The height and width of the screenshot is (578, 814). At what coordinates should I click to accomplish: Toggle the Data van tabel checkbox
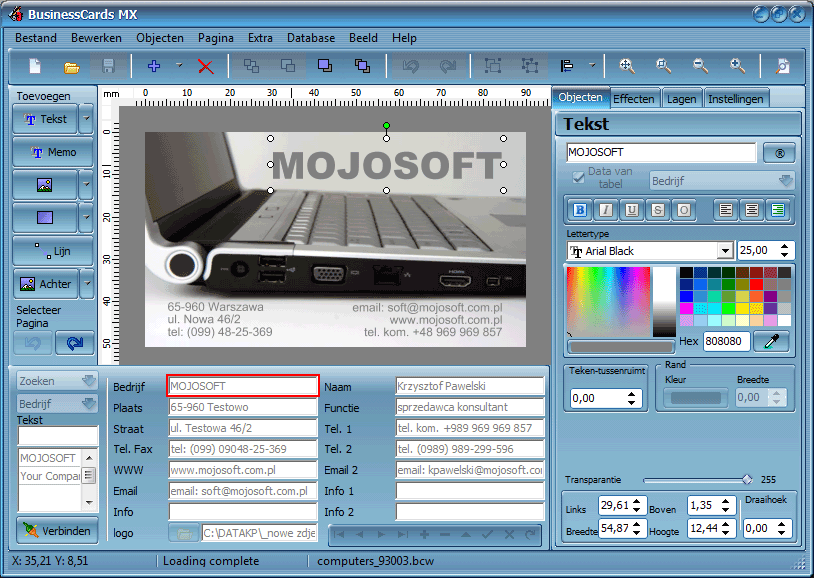click(x=578, y=178)
